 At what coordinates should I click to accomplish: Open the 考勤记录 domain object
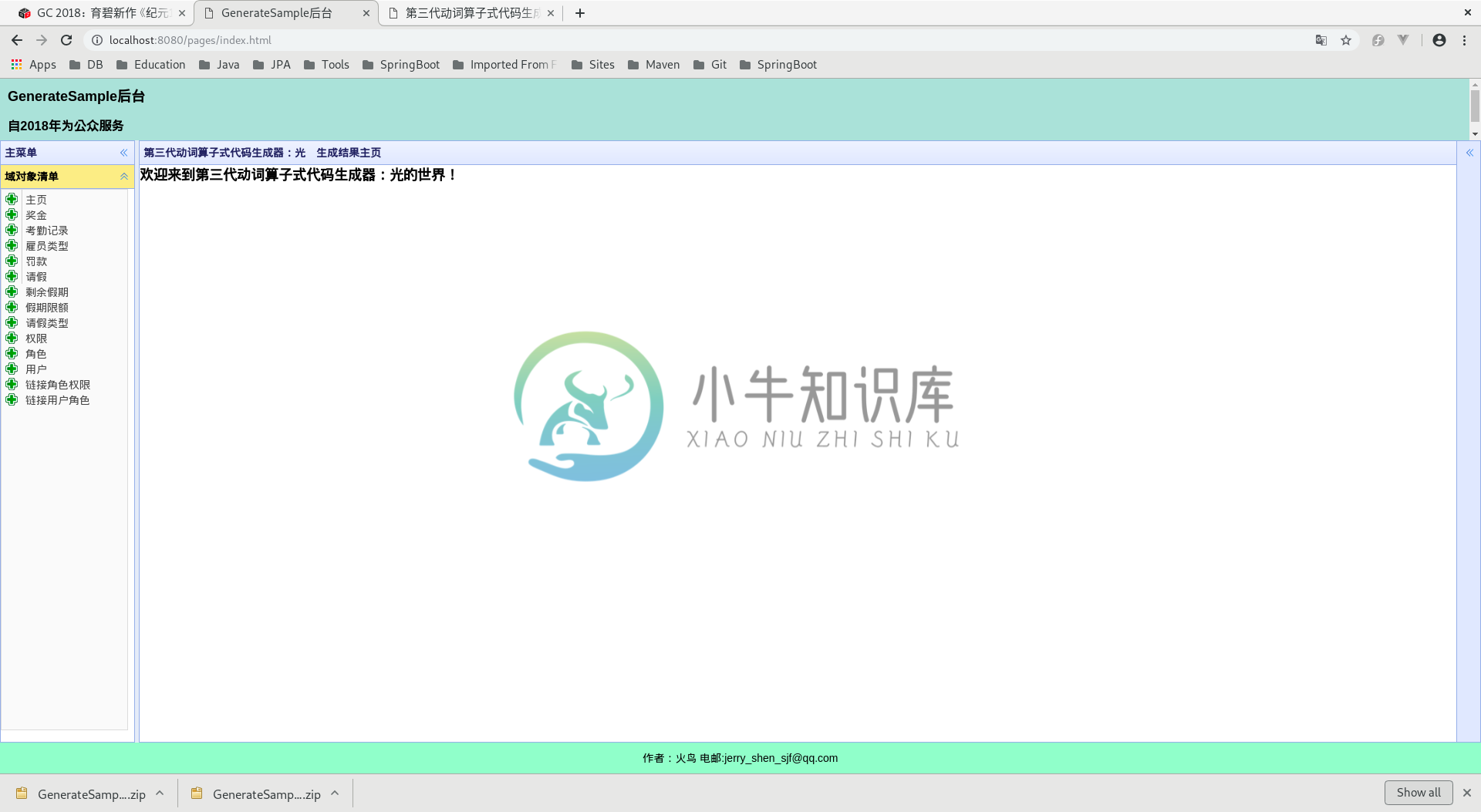[x=47, y=231]
